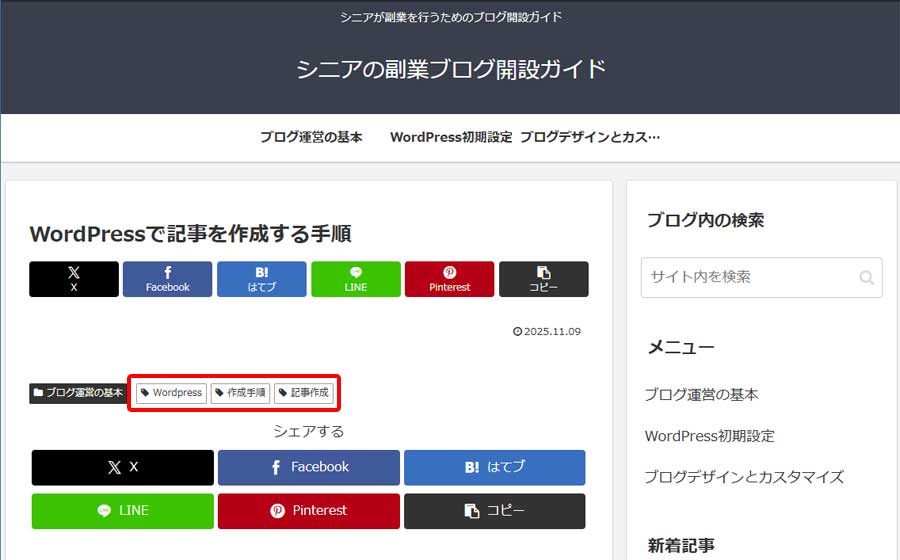The height and width of the screenshot is (560, 900).
Task: Open the 記事作成 tag
Action: [304, 393]
